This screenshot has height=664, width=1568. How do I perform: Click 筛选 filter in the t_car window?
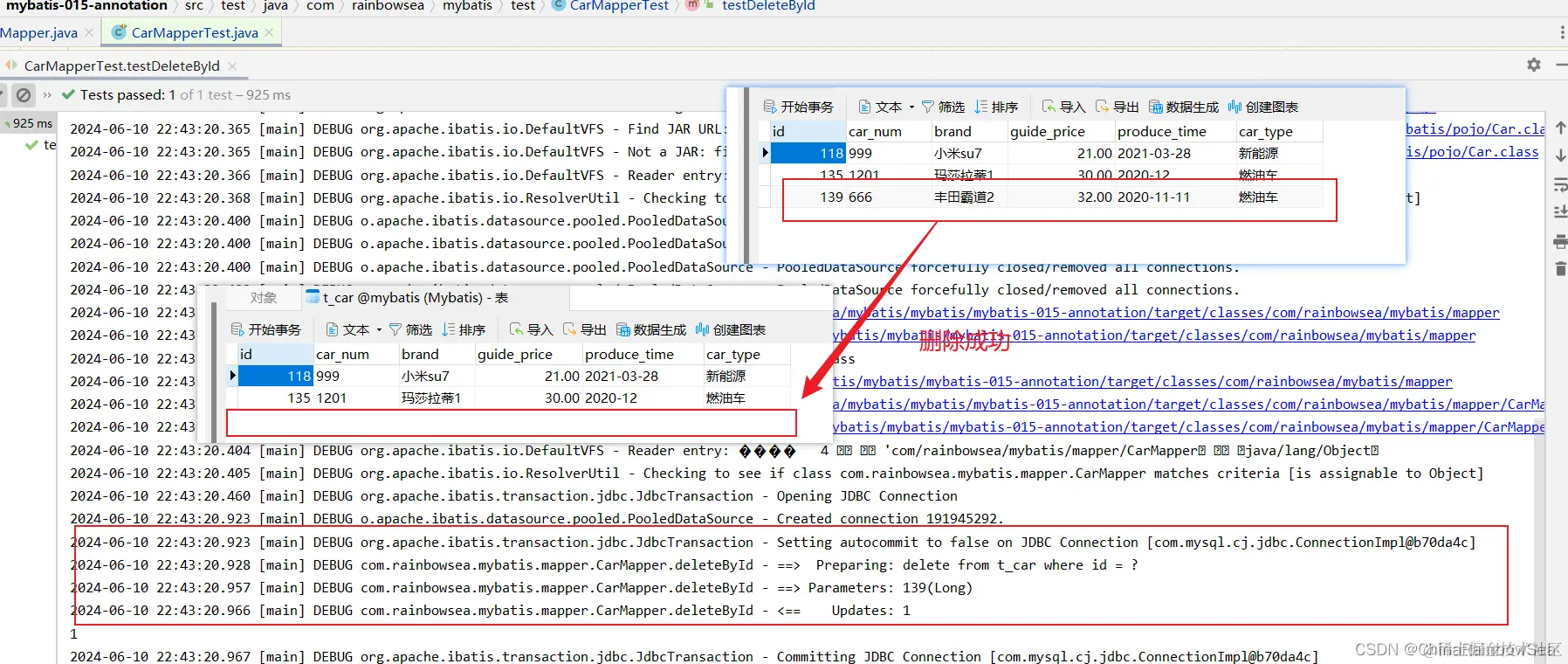410,329
